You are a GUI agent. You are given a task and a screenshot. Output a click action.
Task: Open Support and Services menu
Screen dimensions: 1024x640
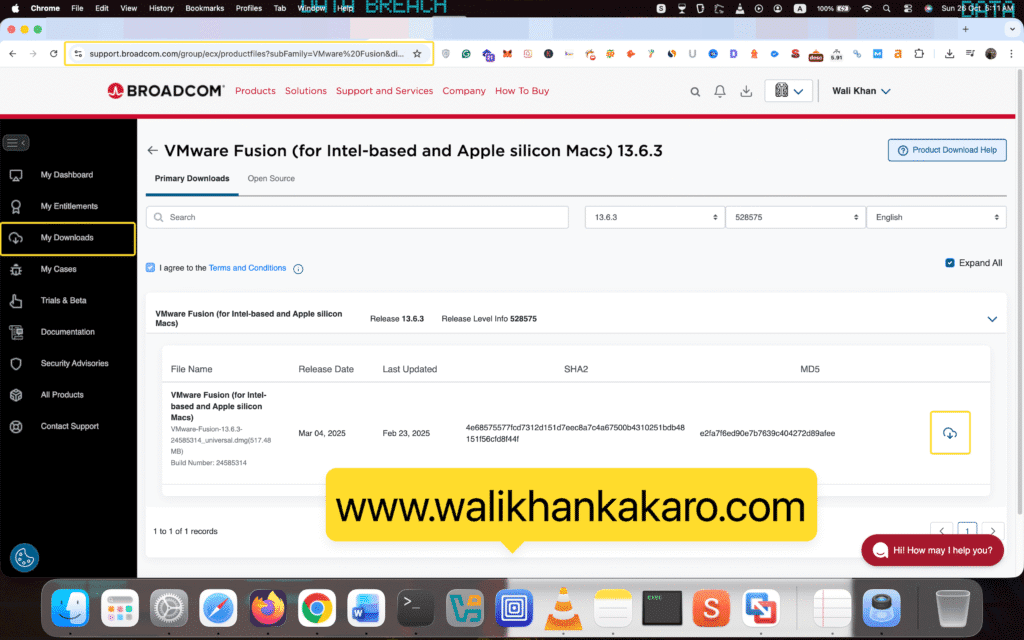coord(384,91)
